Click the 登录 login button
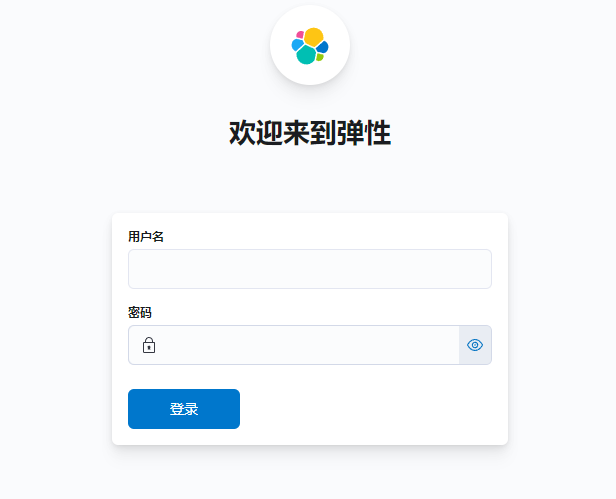This screenshot has height=499, width=616. 184,409
